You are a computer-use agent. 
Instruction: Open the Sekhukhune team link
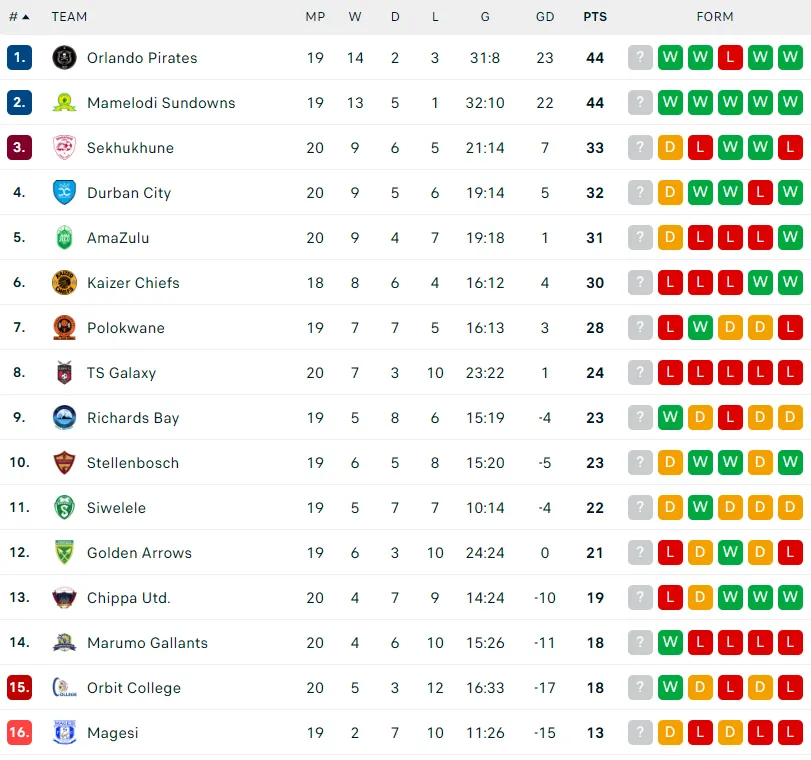[130, 148]
